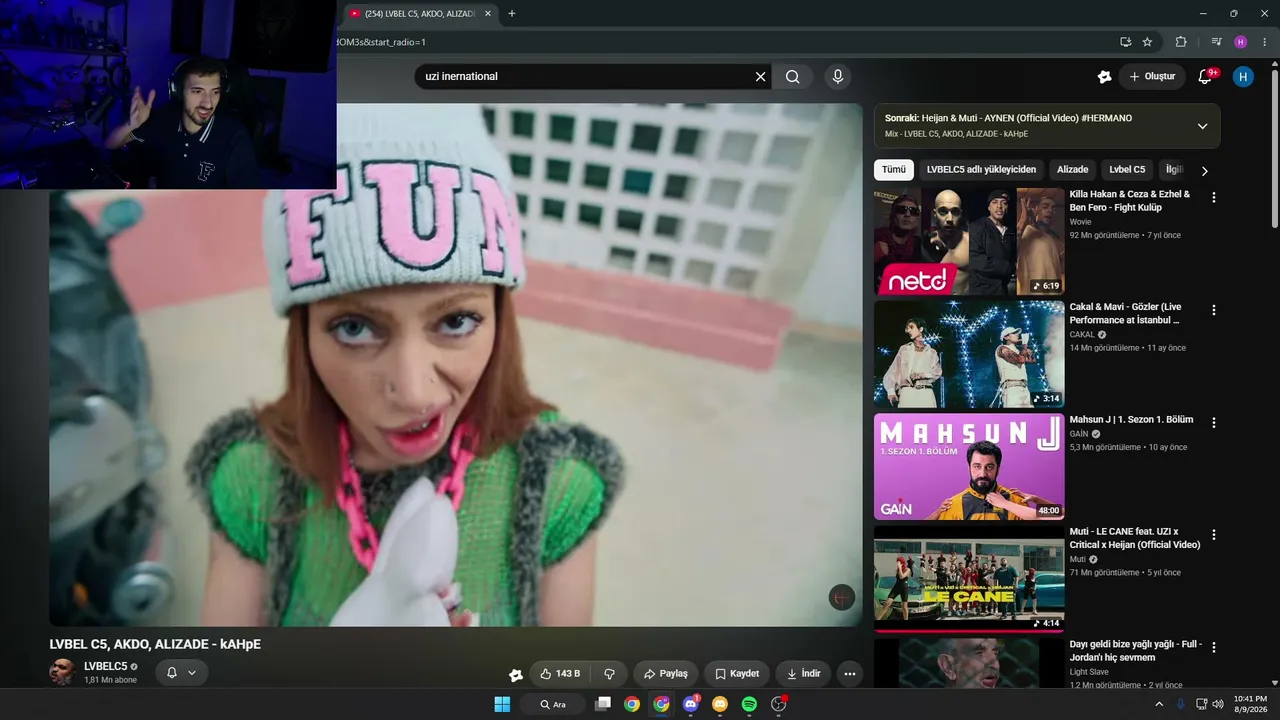Select the Alizade filter chip
Viewport: 1280px width, 720px height.
tap(1072, 170)
